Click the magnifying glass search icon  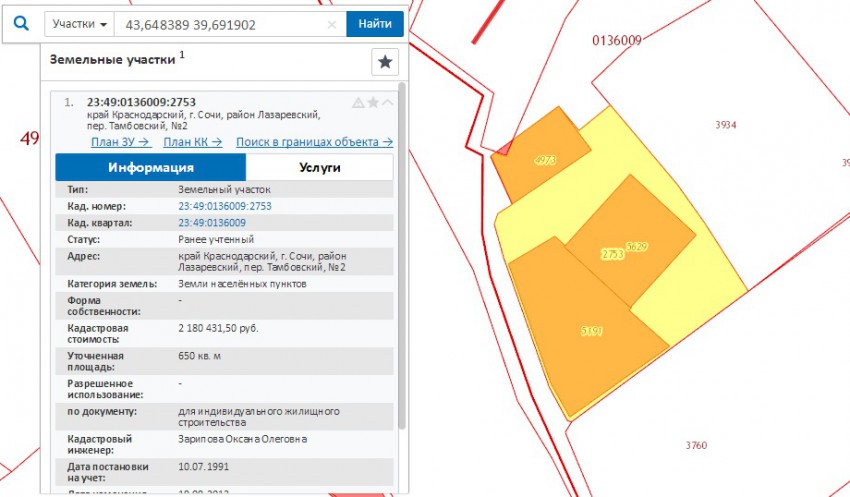21,25
